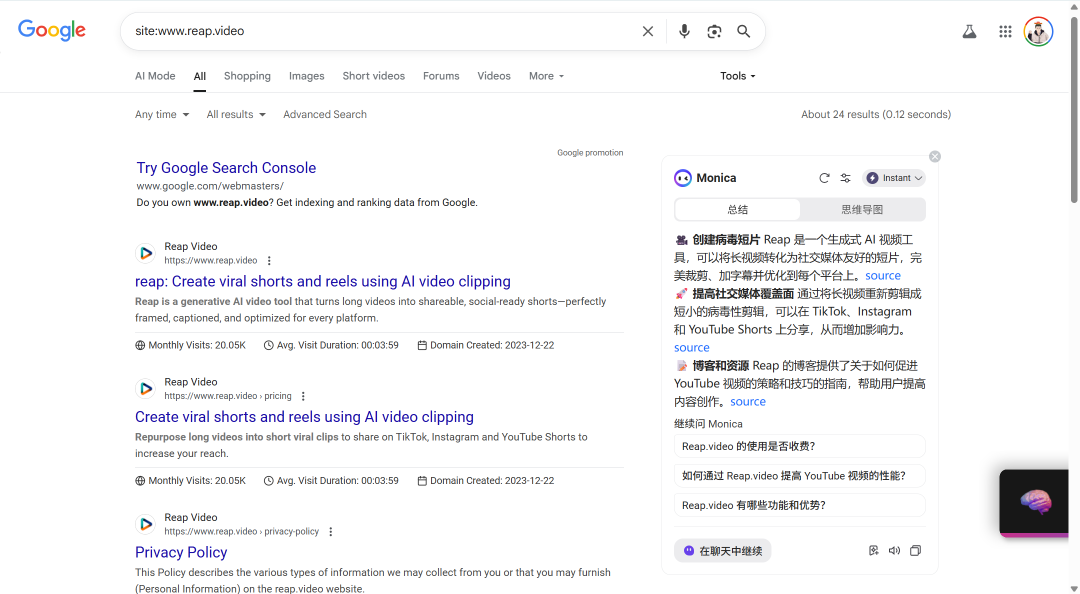
Task: Open Search Labs flask icon
Action: click(969, 31)
